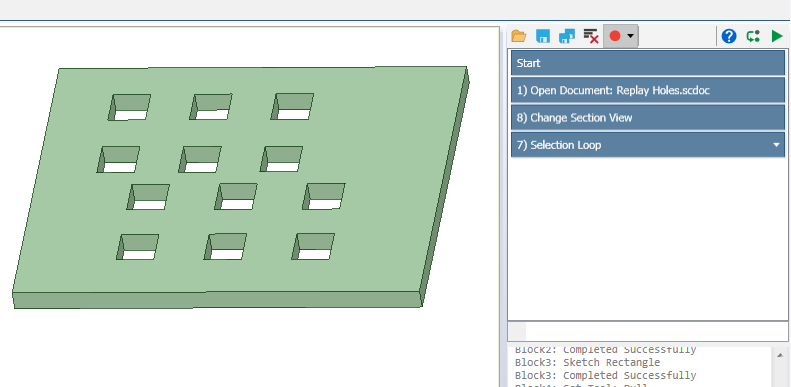Click the Save script icon
791x387 pixels.
(x=543, y=36)
